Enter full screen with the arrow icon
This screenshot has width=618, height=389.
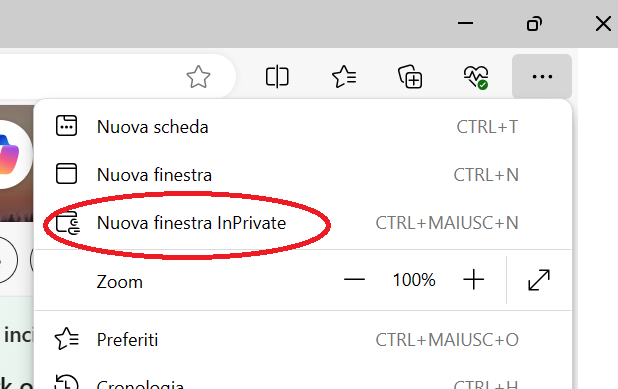point(539,280)
